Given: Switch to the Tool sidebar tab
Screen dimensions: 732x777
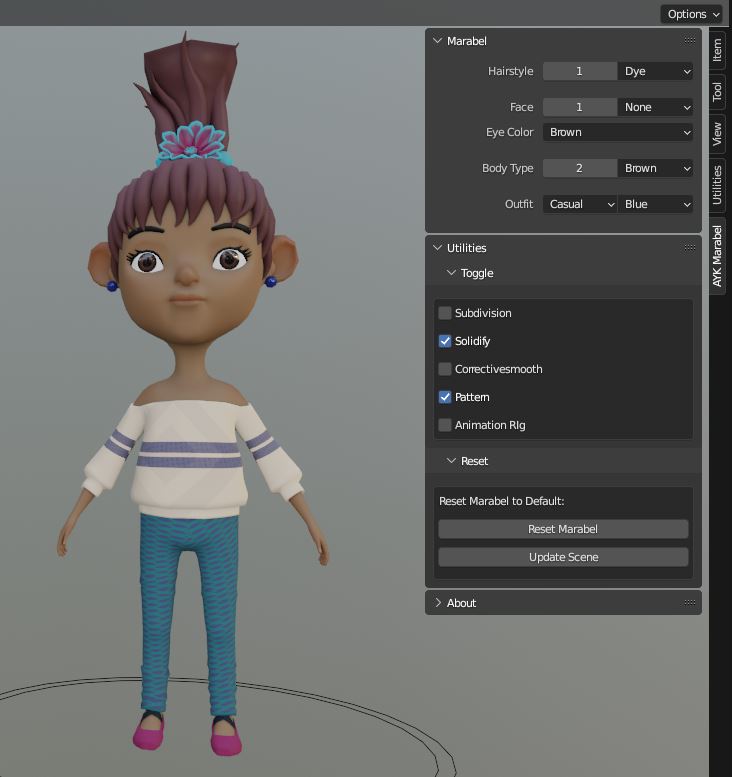Looking at the screenshot, I should pyautogui.click(x=717, y=93).
